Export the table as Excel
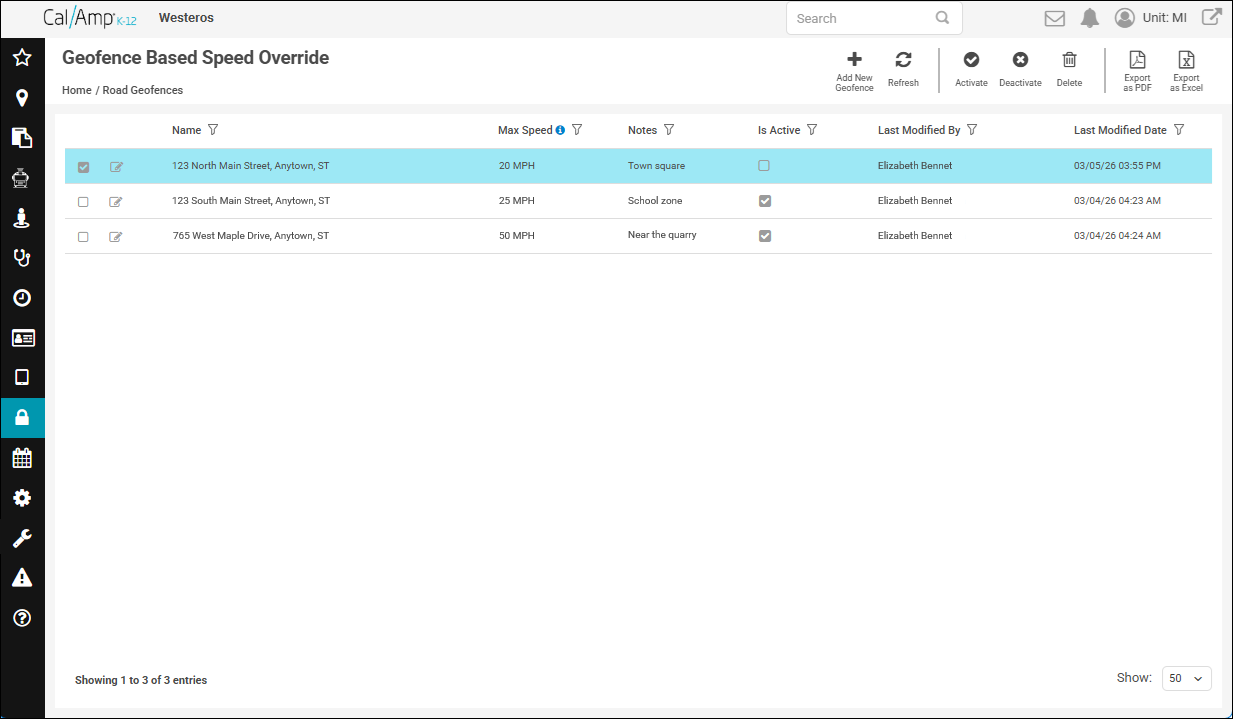The height and width of the screenshot is (719, 1233). (x=1186, y=71)
